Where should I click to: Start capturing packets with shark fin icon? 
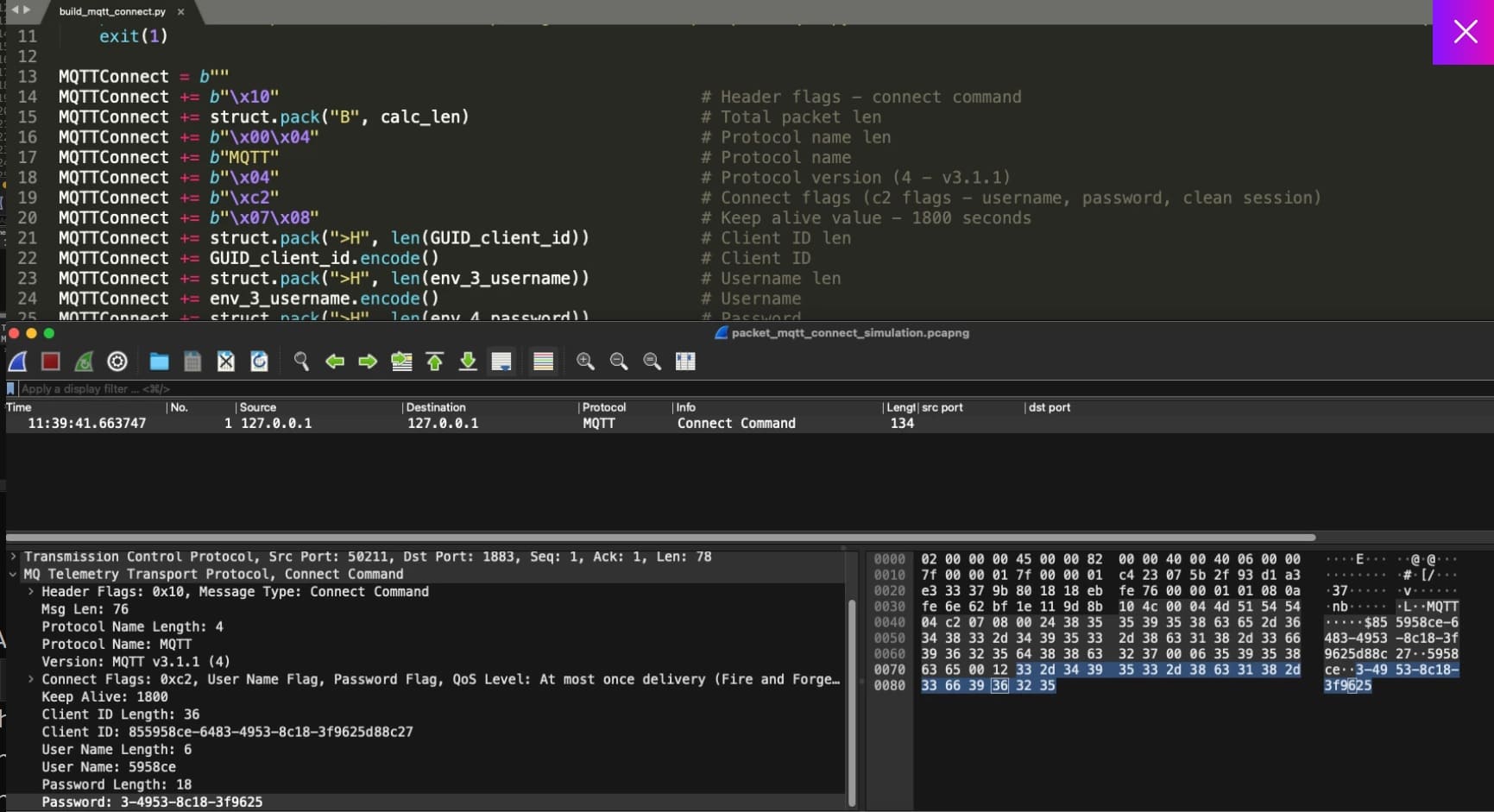pyautogui.click(x=17, y=362)
